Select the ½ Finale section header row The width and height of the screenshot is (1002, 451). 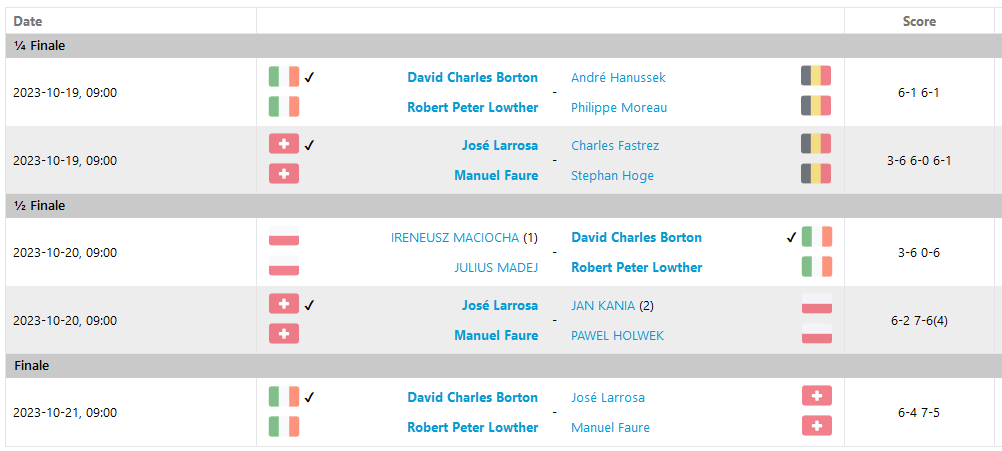click(501, 206)
